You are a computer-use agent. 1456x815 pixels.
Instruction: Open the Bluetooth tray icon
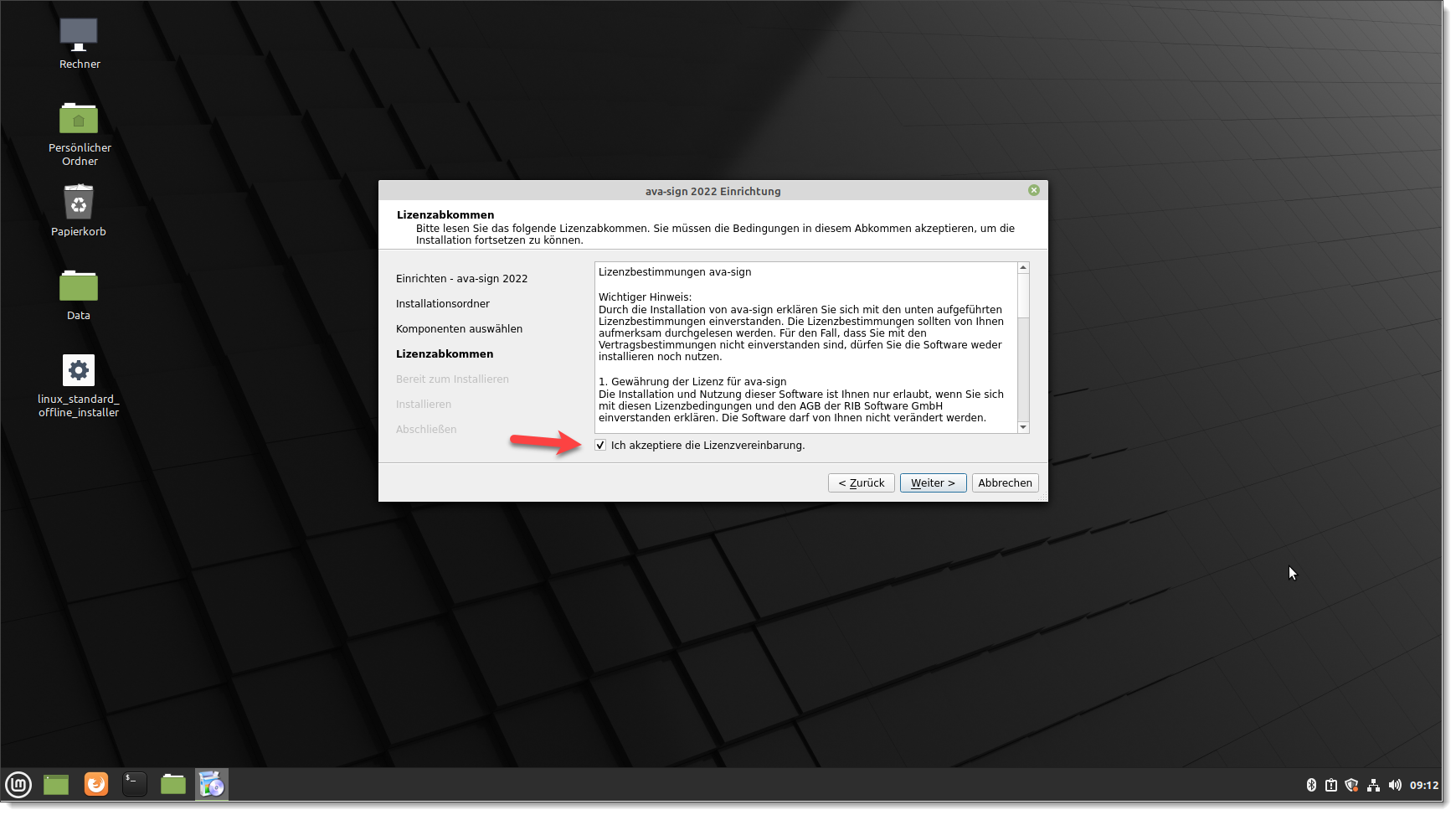pos(1311,785)
